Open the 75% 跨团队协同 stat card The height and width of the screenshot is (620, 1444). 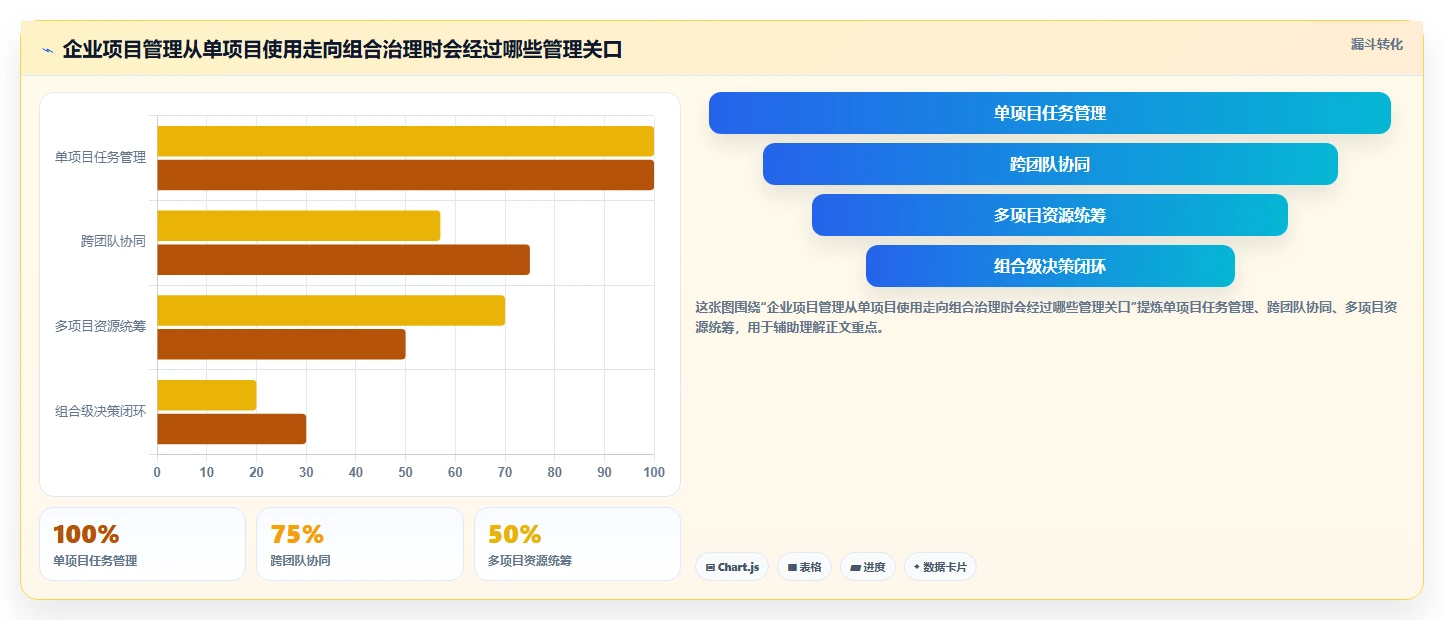click(x=360, y=544)
